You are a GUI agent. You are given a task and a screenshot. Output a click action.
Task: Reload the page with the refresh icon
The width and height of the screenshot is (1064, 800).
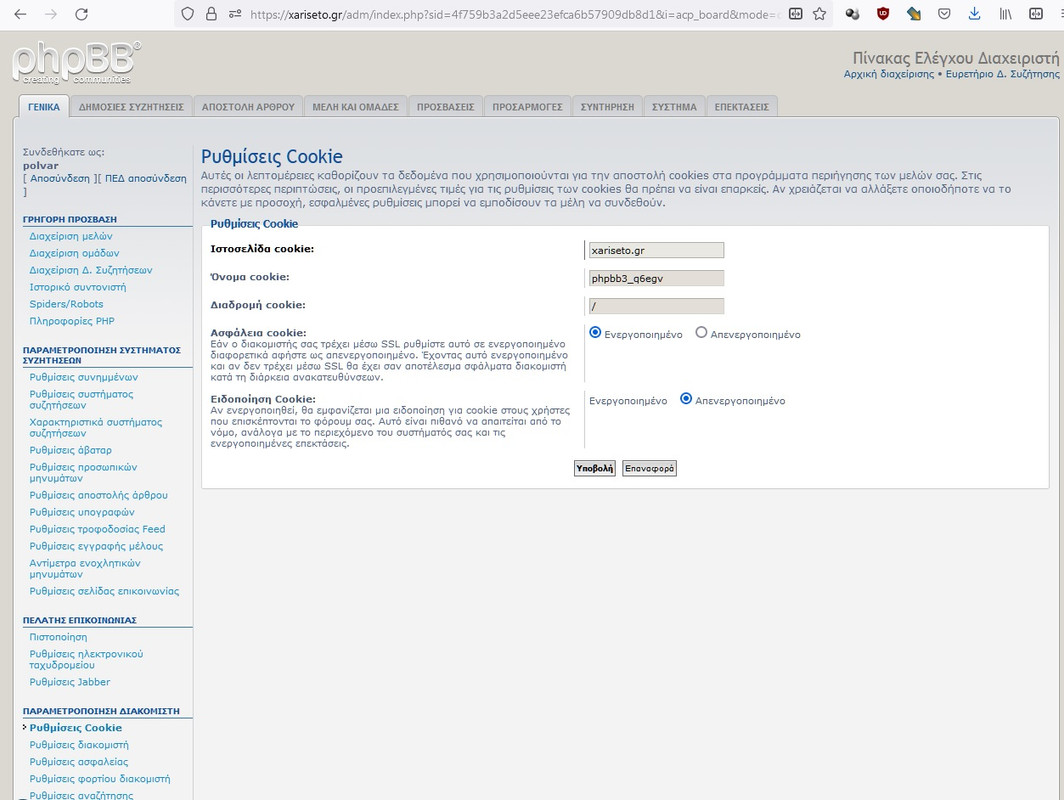81,14
